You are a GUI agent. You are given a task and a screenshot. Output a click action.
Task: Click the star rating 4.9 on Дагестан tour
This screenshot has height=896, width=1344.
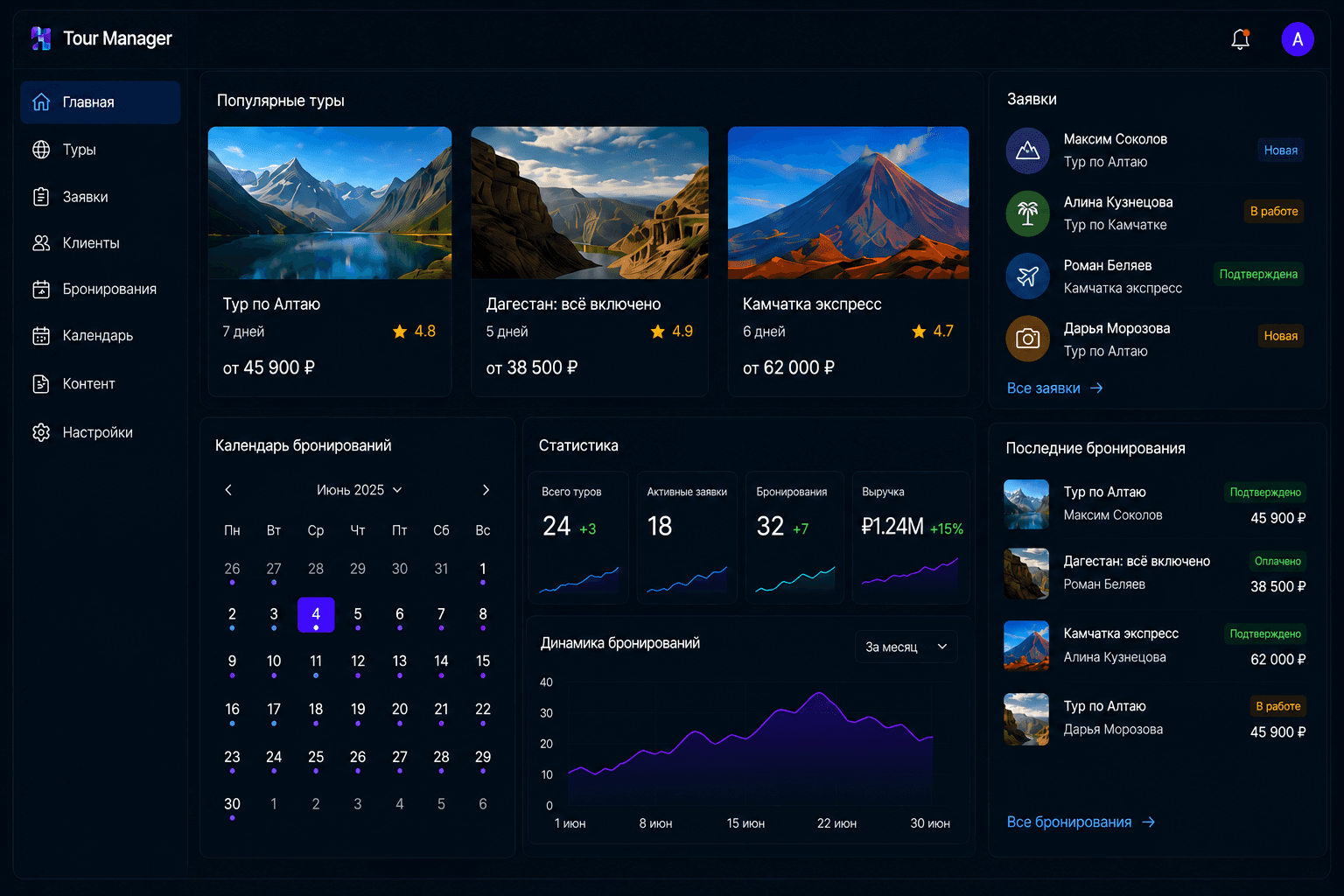672,332
